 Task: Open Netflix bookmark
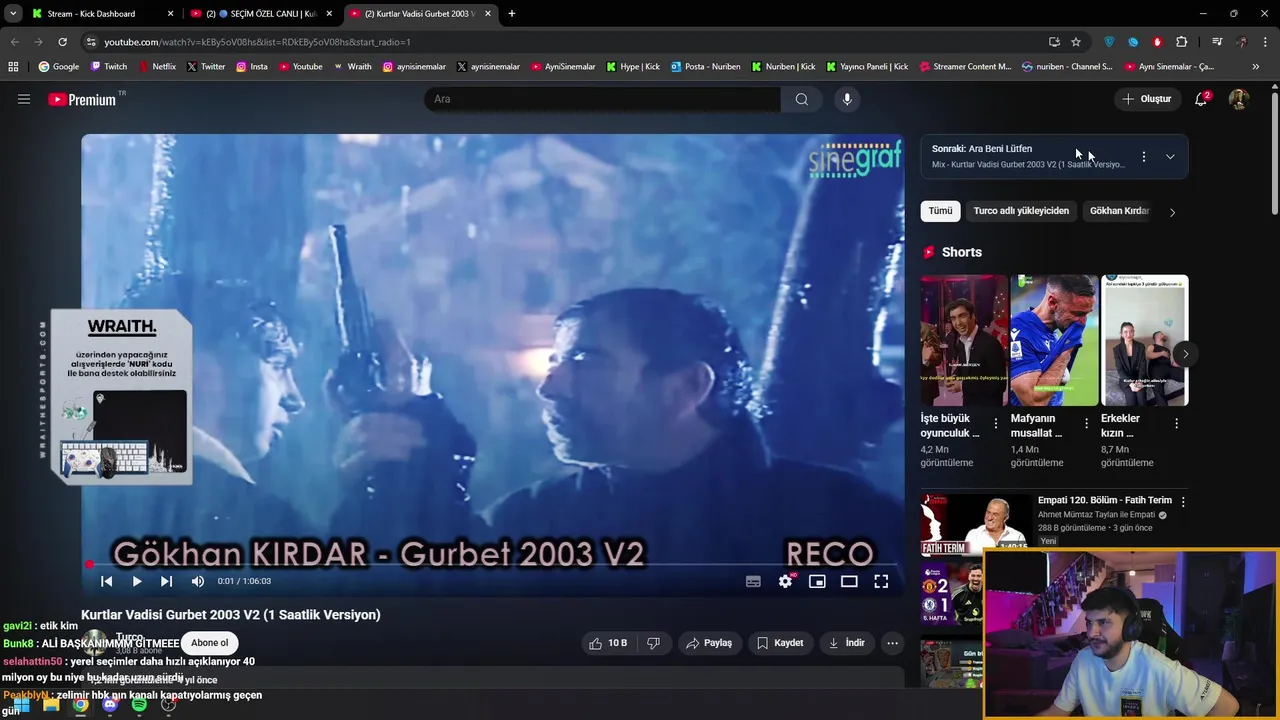tap(157, 67)
